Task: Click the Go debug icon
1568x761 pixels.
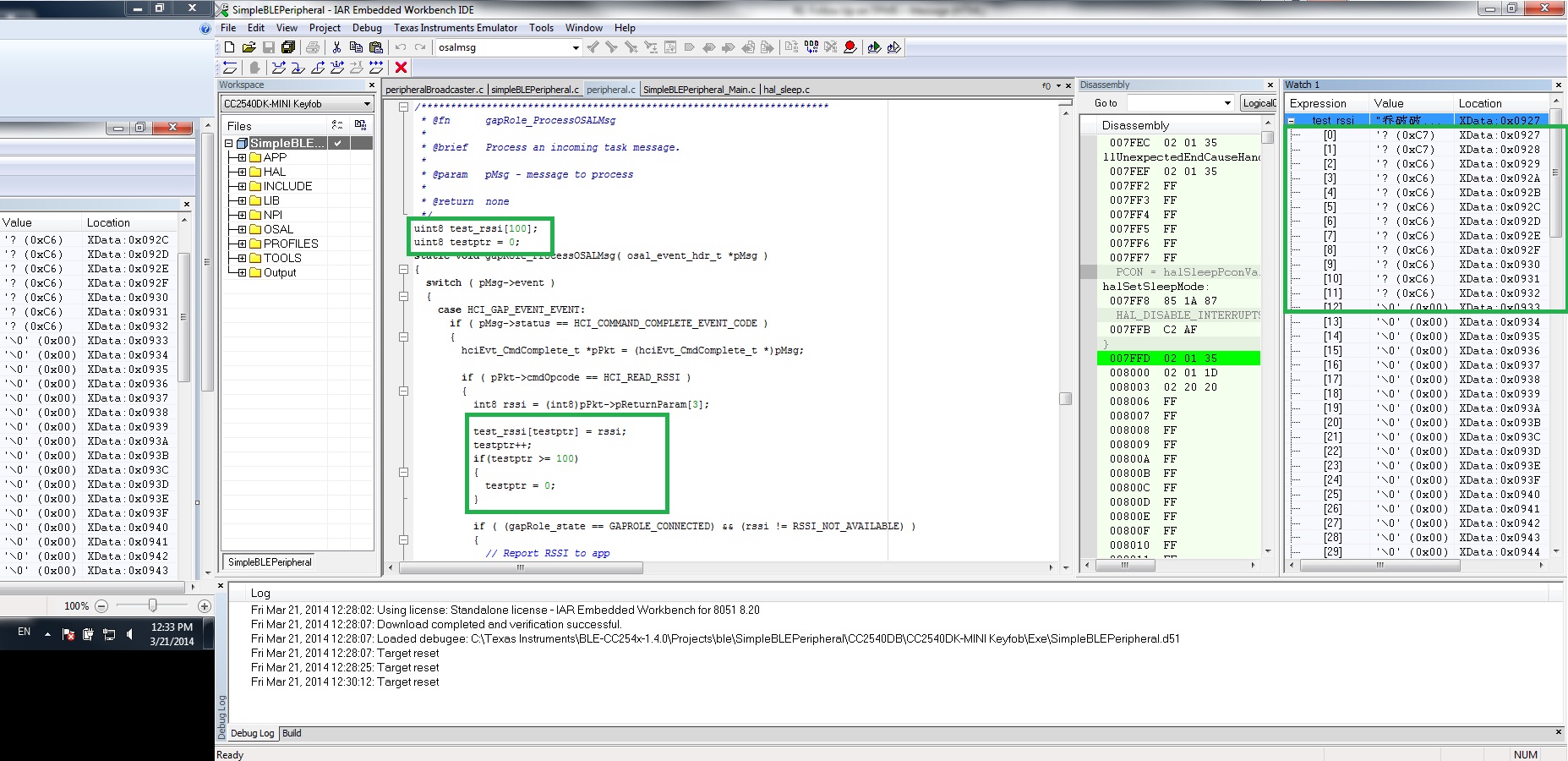Action: tap(376, 68)
